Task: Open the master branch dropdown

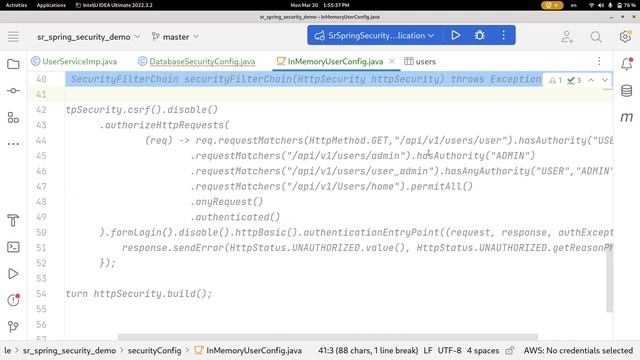Action: coord(175,37)
